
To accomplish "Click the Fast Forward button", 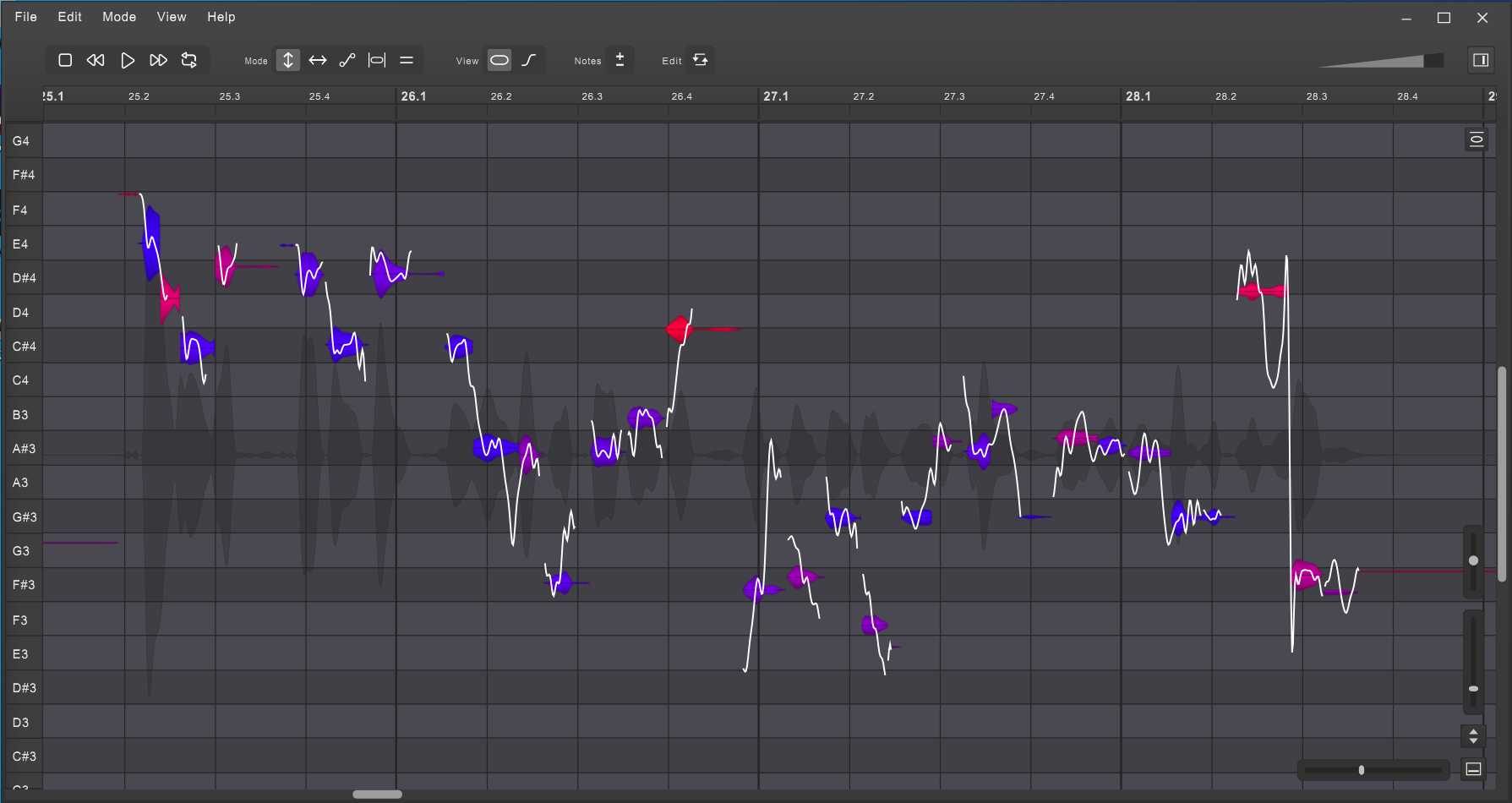I will tap(158, 60).
